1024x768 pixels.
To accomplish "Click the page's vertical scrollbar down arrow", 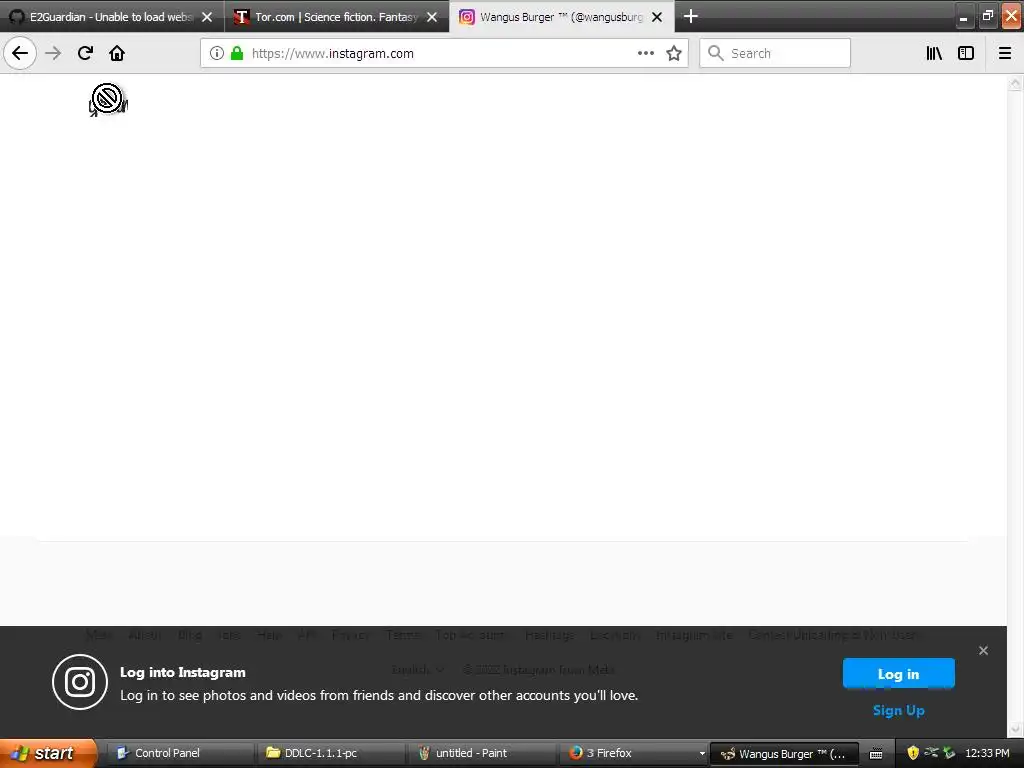I will [x=1015, y=729].
